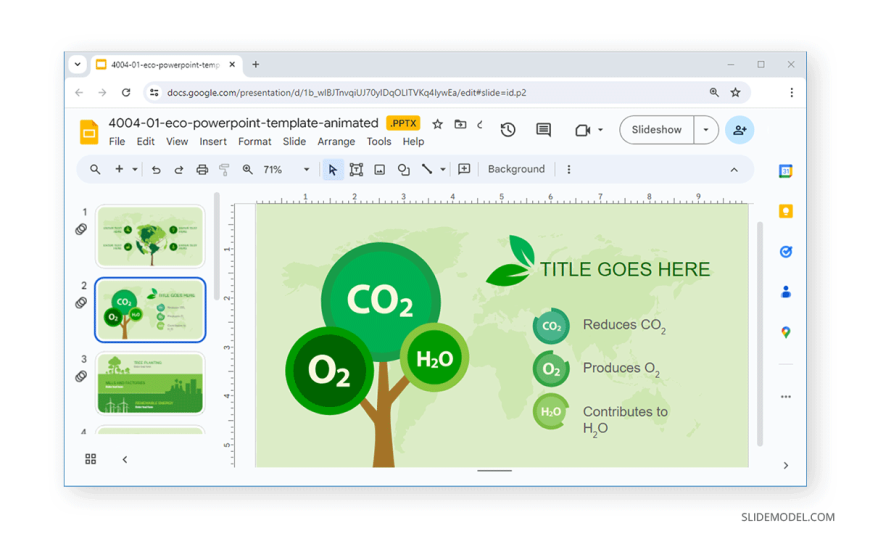Open Slideshow options dropdown arrow
This screenshot has height=539, width=870.
(x=706, y=130)
